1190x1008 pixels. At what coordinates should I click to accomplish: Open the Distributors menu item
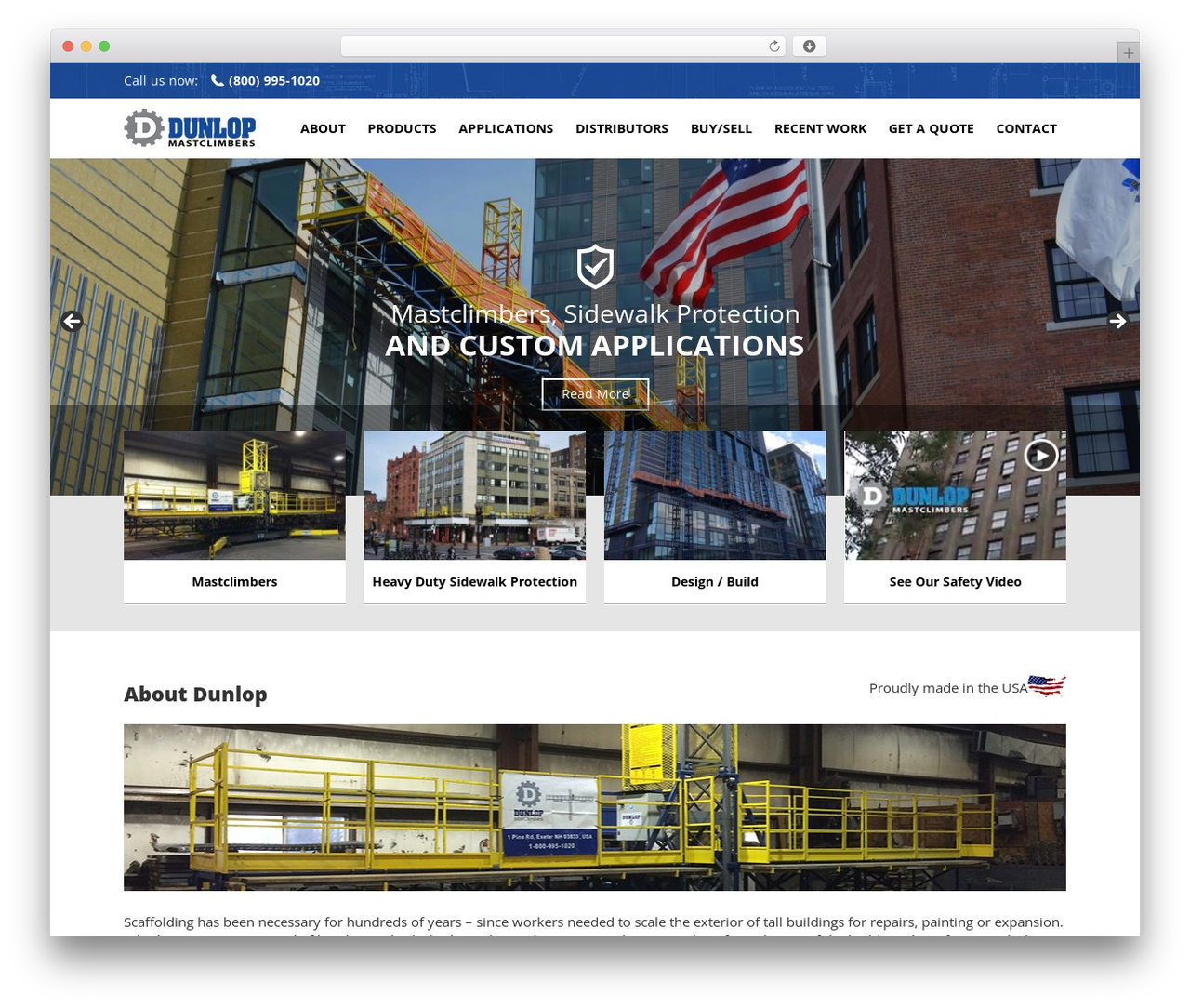pyautogui.click(x=622, y=128)
